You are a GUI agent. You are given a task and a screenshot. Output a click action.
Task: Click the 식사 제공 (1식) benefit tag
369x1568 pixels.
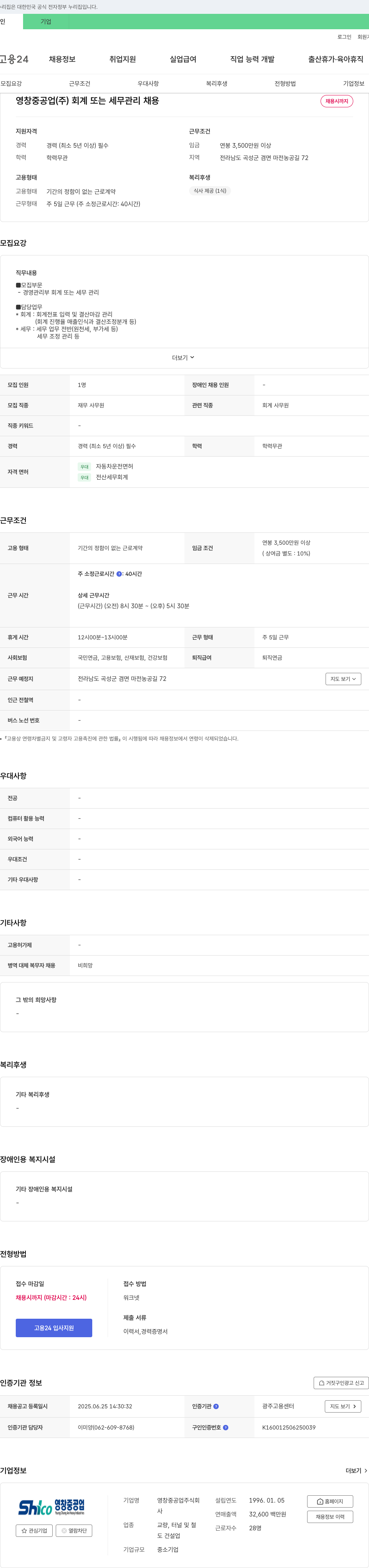(x=210, y=190)
